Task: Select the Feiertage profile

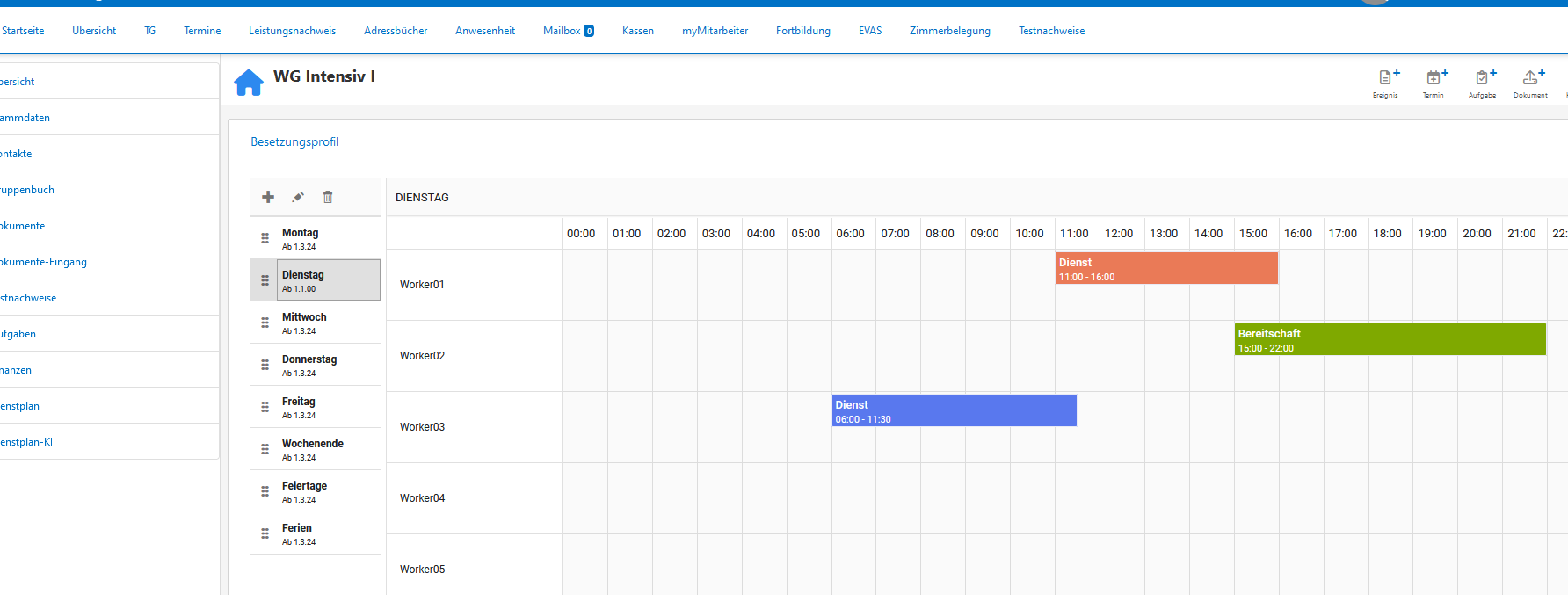Action: pos(304,491)
